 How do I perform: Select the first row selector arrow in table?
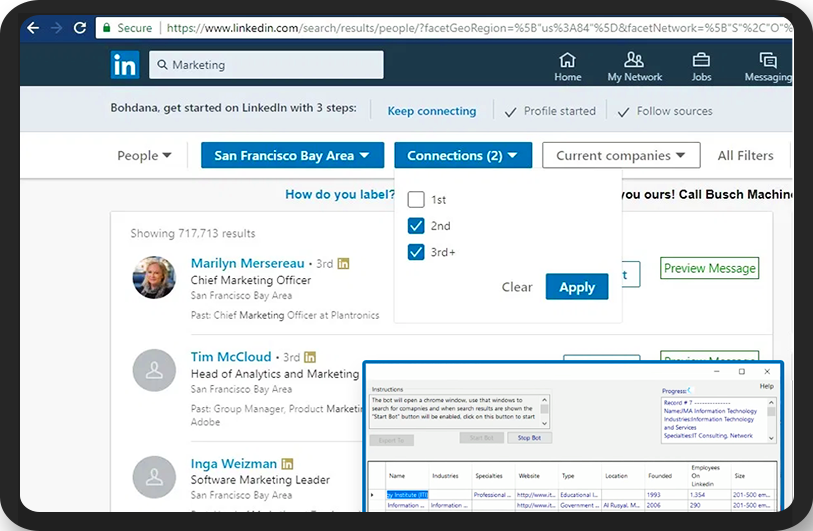click(372, 495)
